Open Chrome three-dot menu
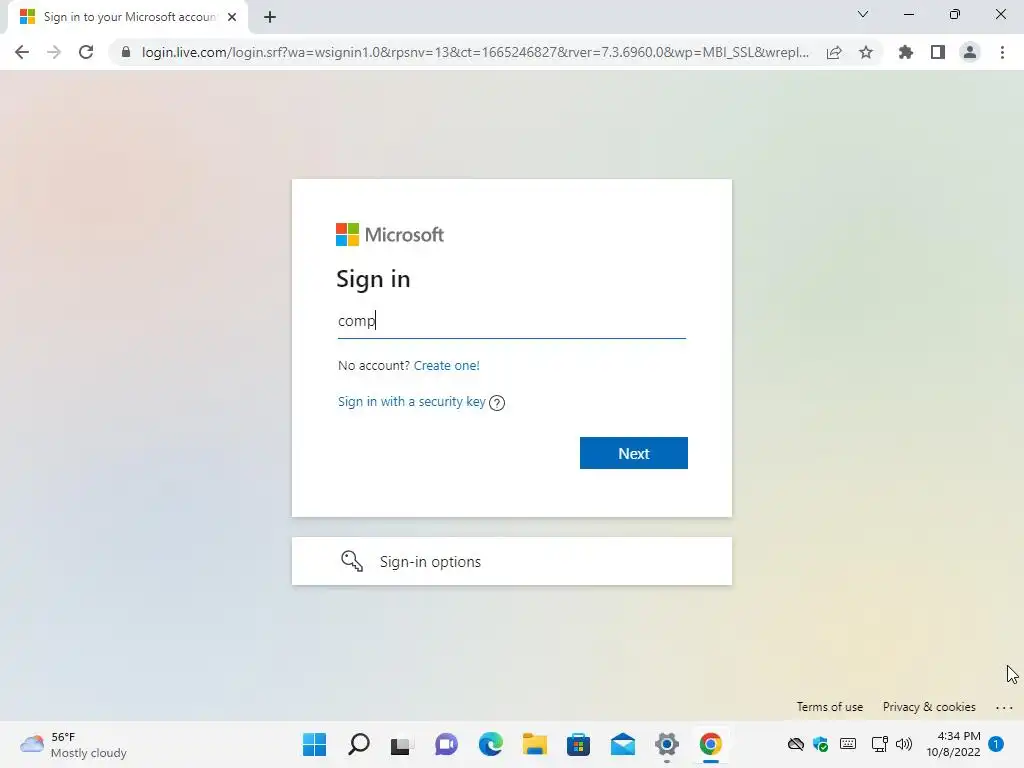Viewport: 1024px width, 768px height. 1002,52
